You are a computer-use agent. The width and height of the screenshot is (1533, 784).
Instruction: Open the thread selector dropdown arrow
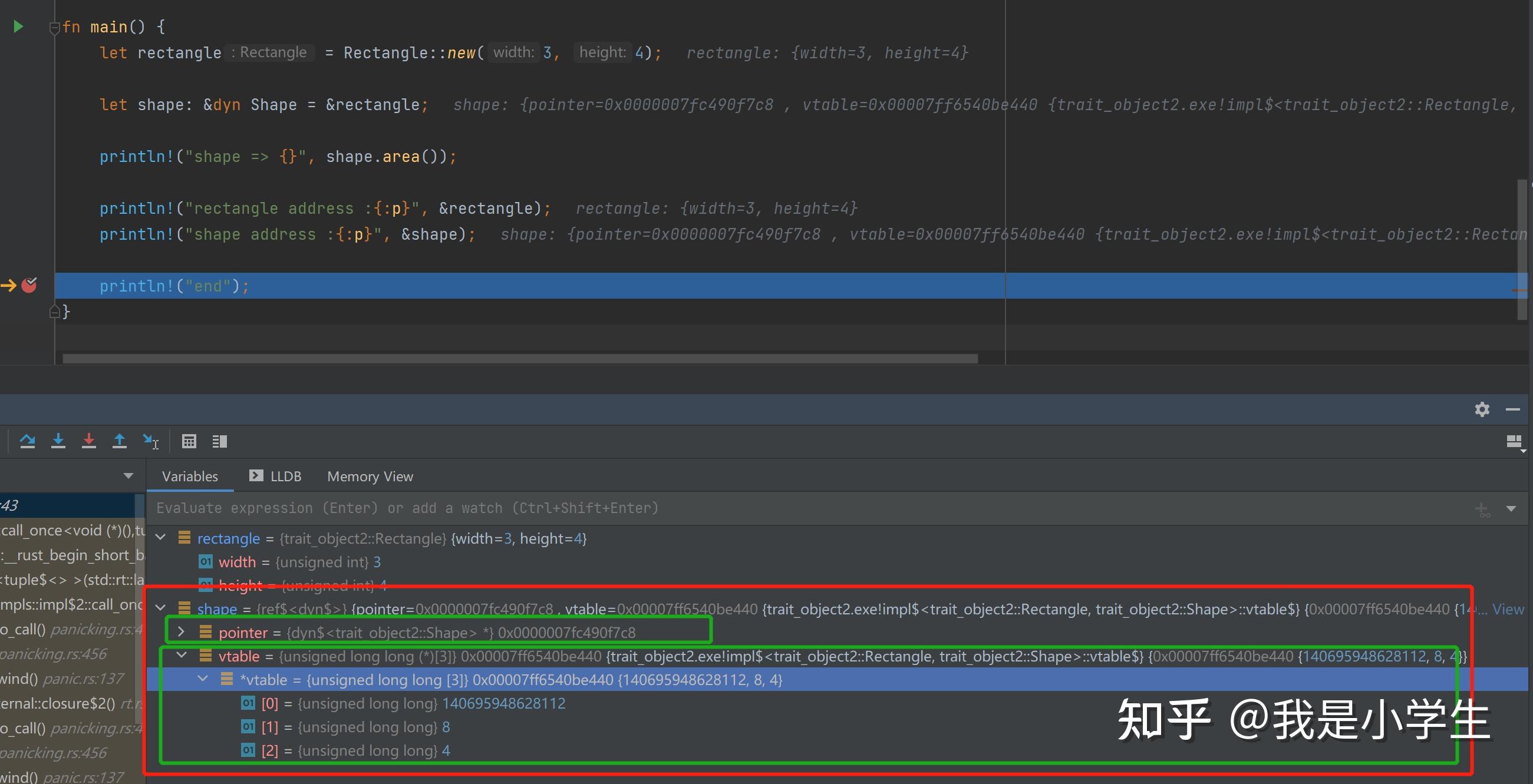pyautogui.click(x=128, y=475)
